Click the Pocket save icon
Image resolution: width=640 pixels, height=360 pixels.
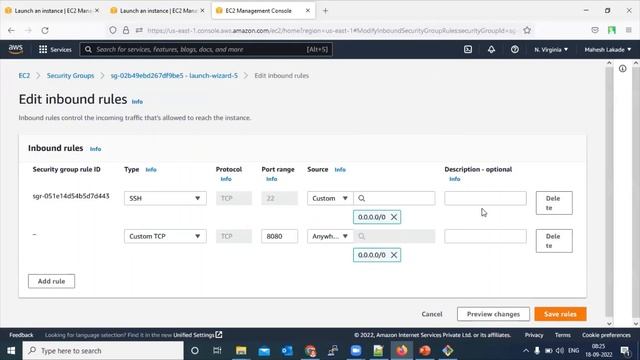tap(595, 30)
